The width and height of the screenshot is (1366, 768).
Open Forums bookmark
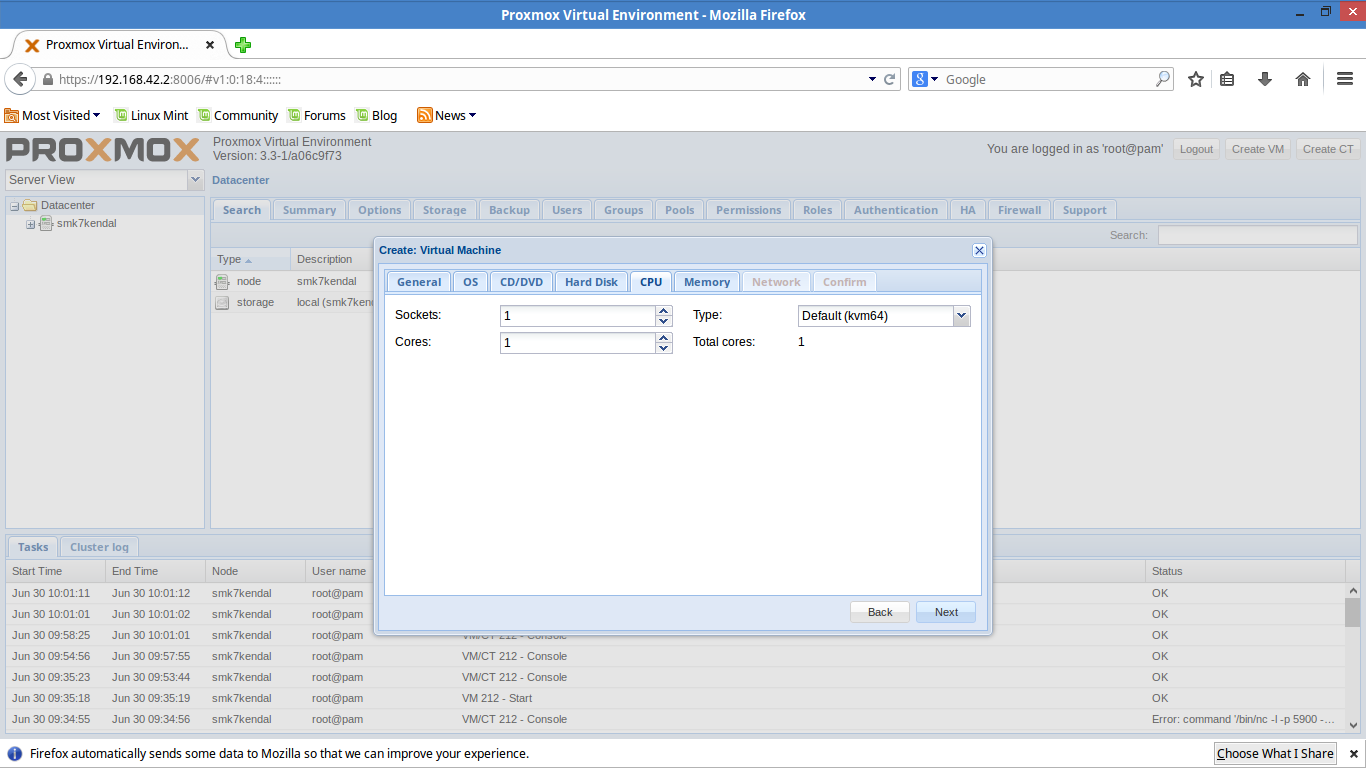click(x=316, y=115)
